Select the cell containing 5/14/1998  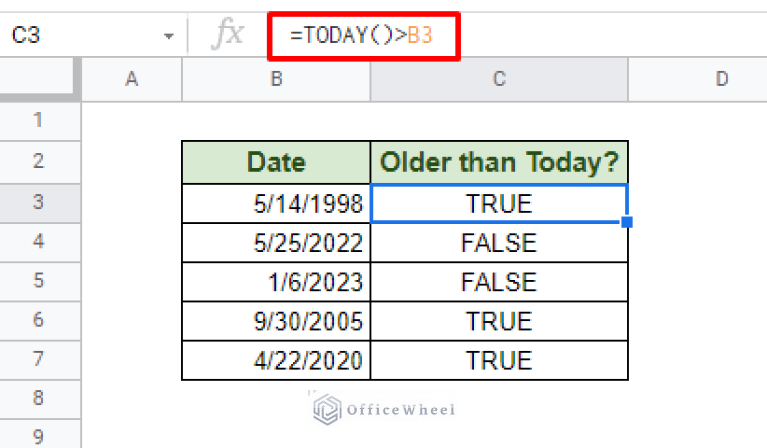[x=276, y=203]
